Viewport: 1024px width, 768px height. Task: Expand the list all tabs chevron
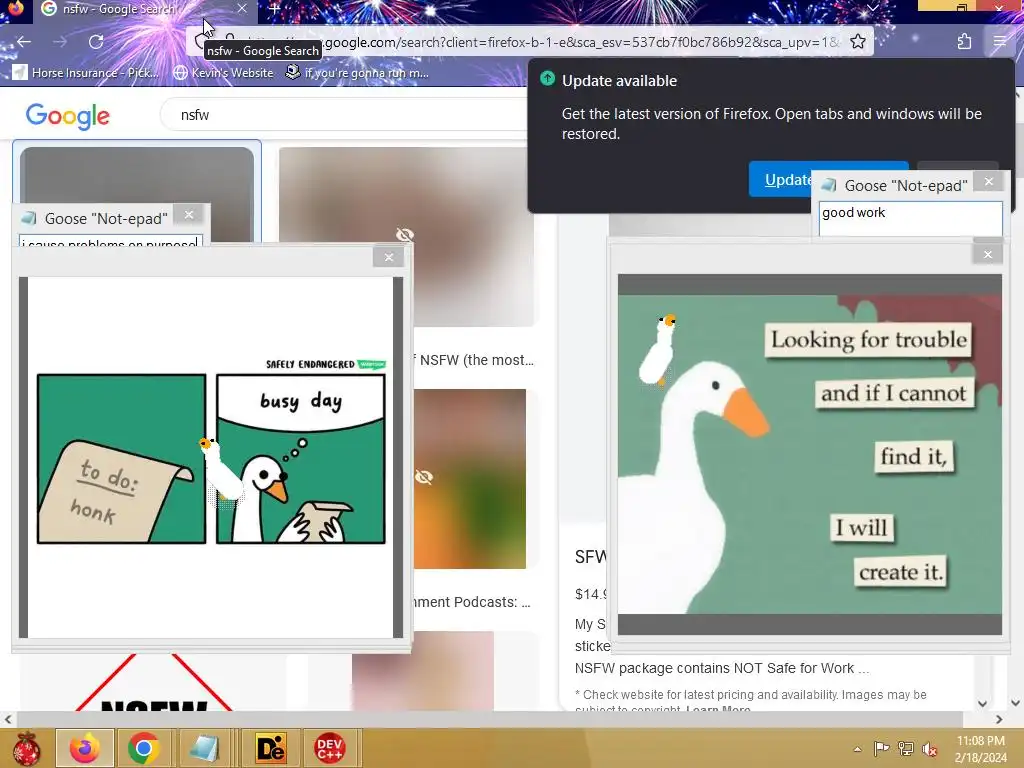(872, 8)
